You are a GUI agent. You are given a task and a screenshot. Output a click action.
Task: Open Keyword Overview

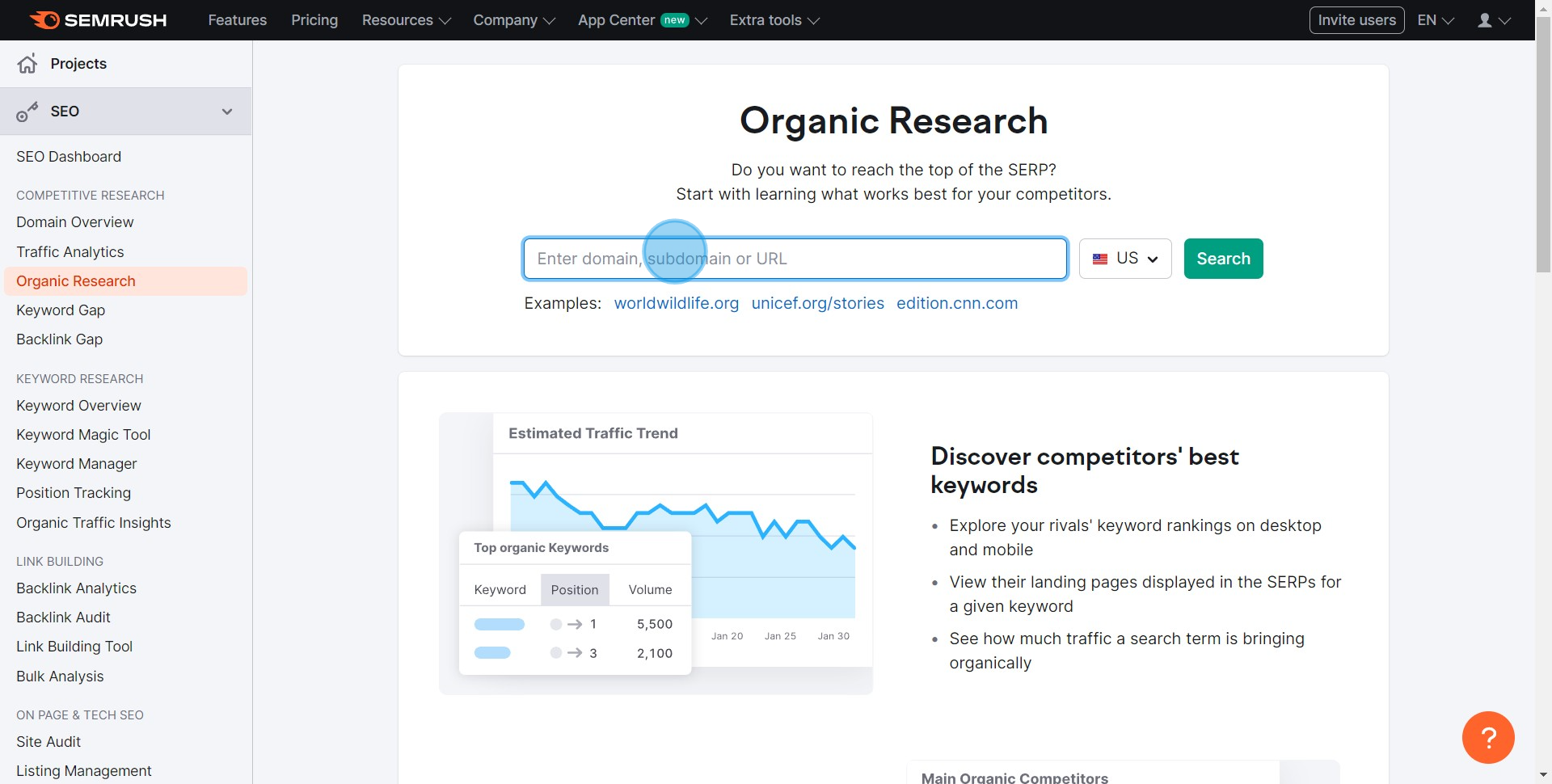(x=78, y=406)
